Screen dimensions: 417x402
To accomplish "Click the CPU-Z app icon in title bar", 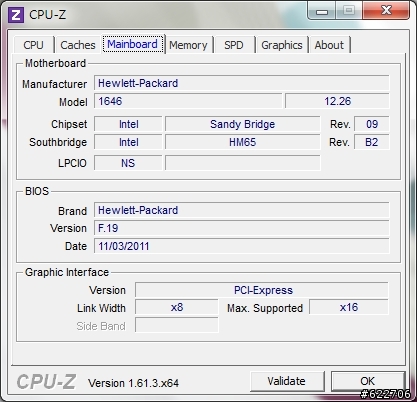I will click(x=16, y=15).
